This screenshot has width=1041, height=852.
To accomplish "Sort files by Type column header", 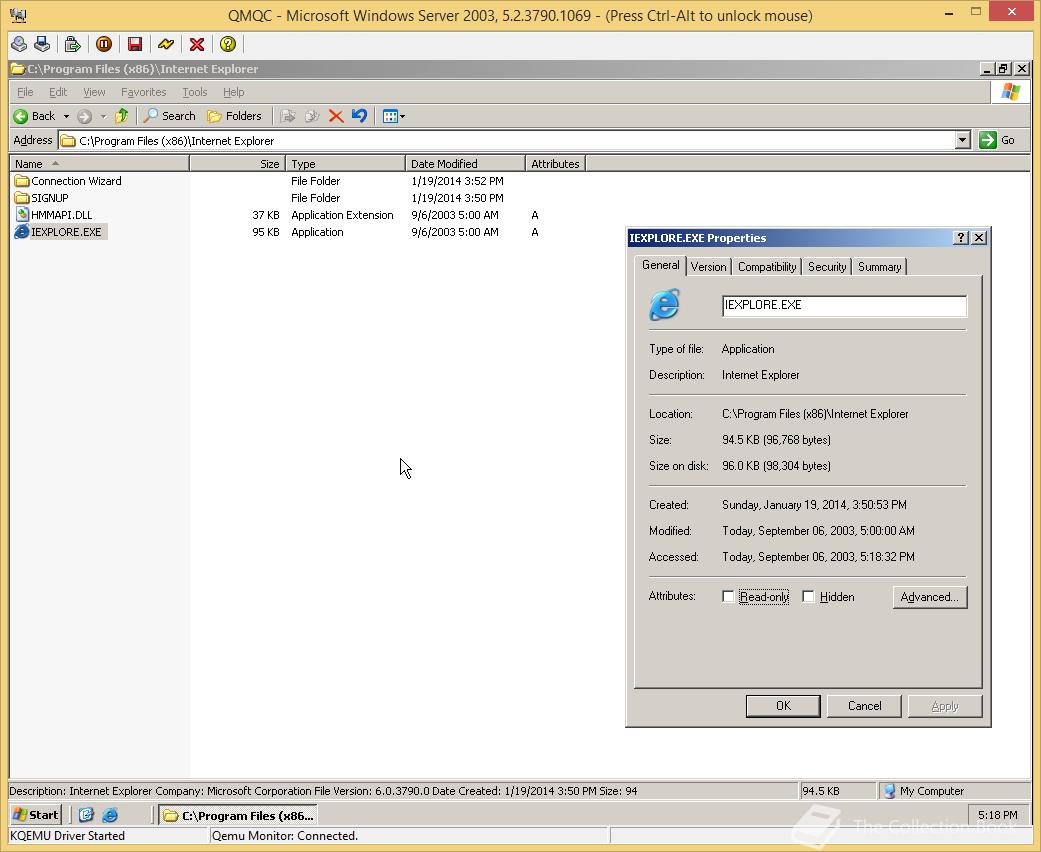I will click(345, 163).
